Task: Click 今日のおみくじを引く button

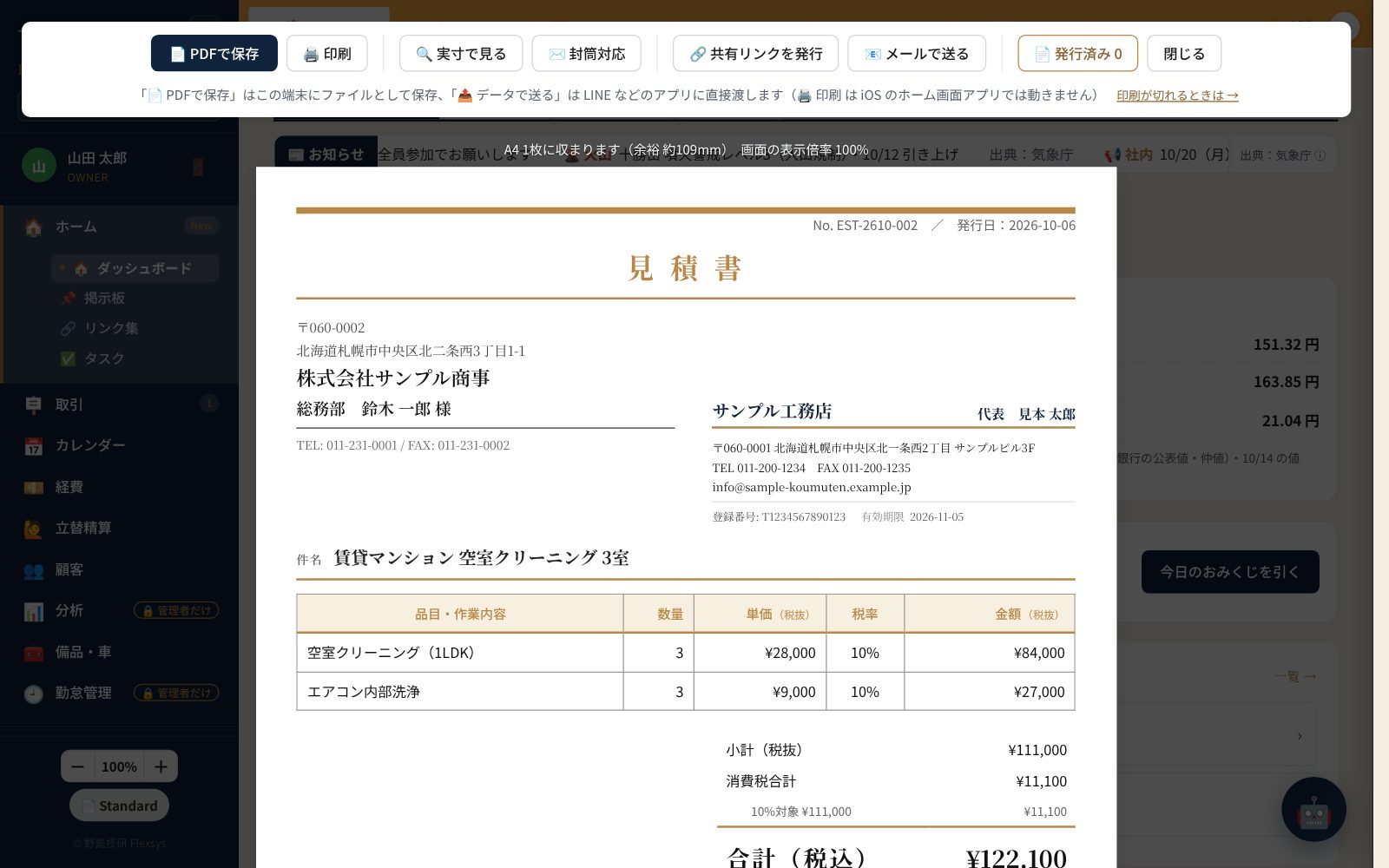Action: (1230, 572)
